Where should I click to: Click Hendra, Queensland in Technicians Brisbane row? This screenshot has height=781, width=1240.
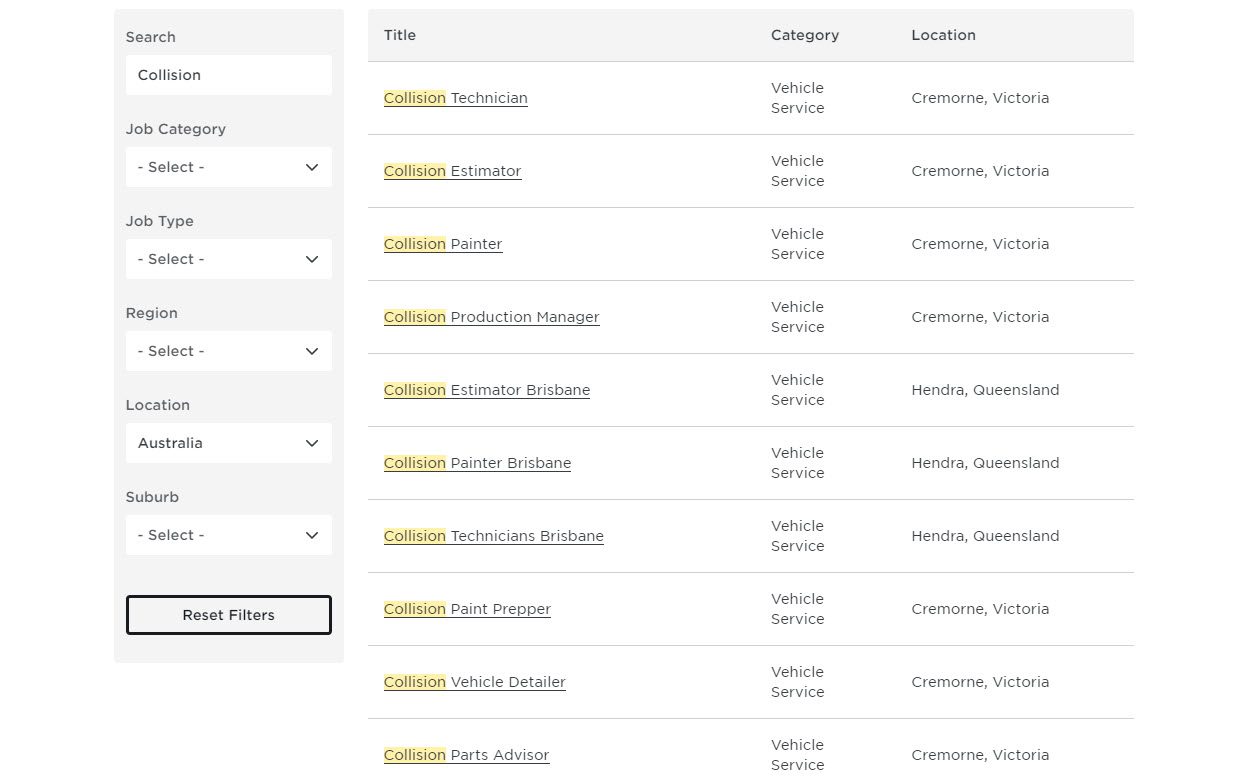point(985,536)
